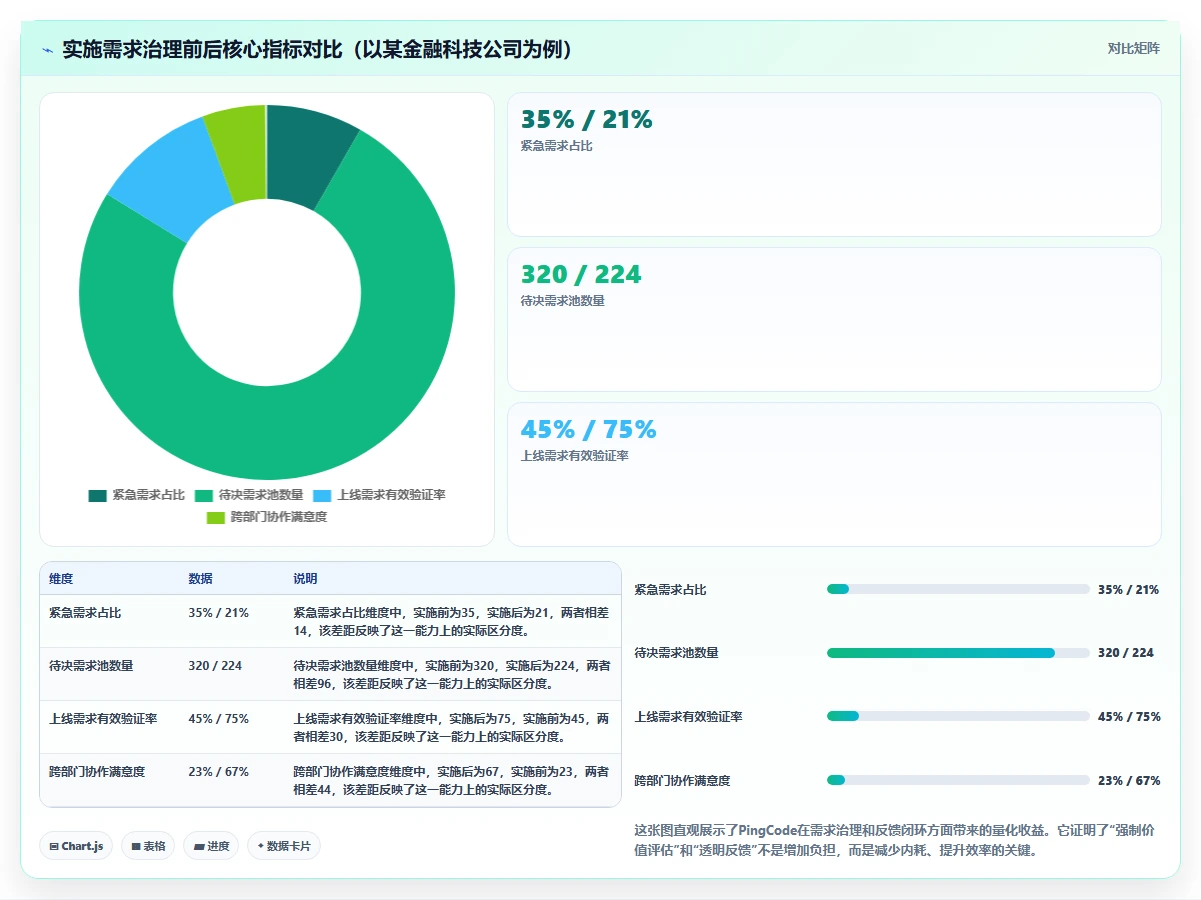This screenshot has width=1201, height=900.
Task: Click the 跨部门协作满意度 progress bar
Action: (958, 780)
